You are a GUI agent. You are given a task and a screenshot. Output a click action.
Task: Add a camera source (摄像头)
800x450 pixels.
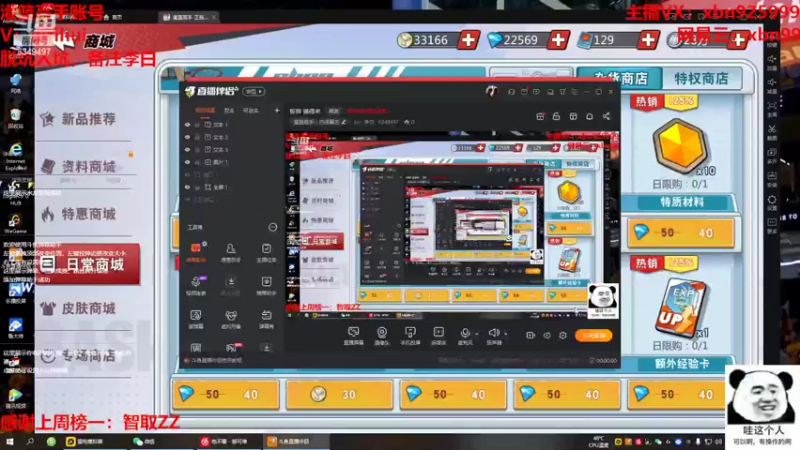coord(382,335)
